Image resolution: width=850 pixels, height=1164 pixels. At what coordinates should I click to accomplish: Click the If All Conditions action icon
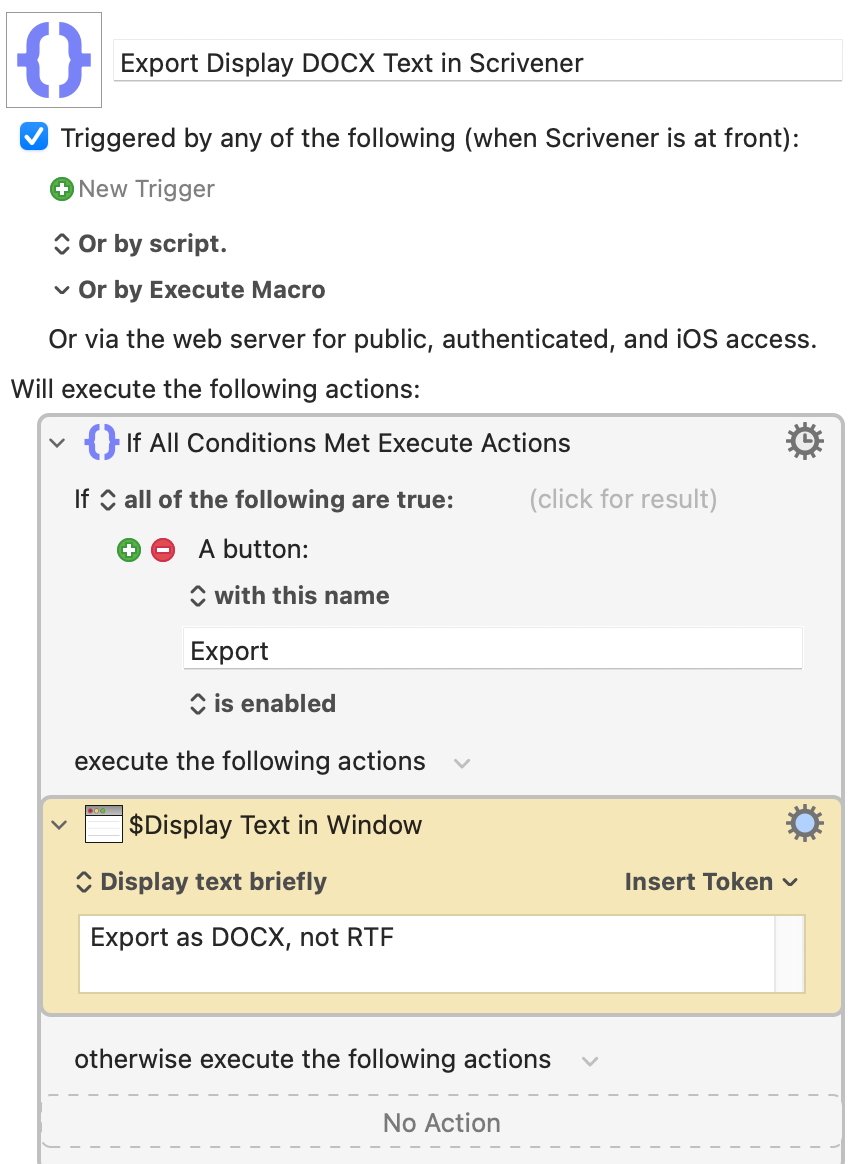102,442
